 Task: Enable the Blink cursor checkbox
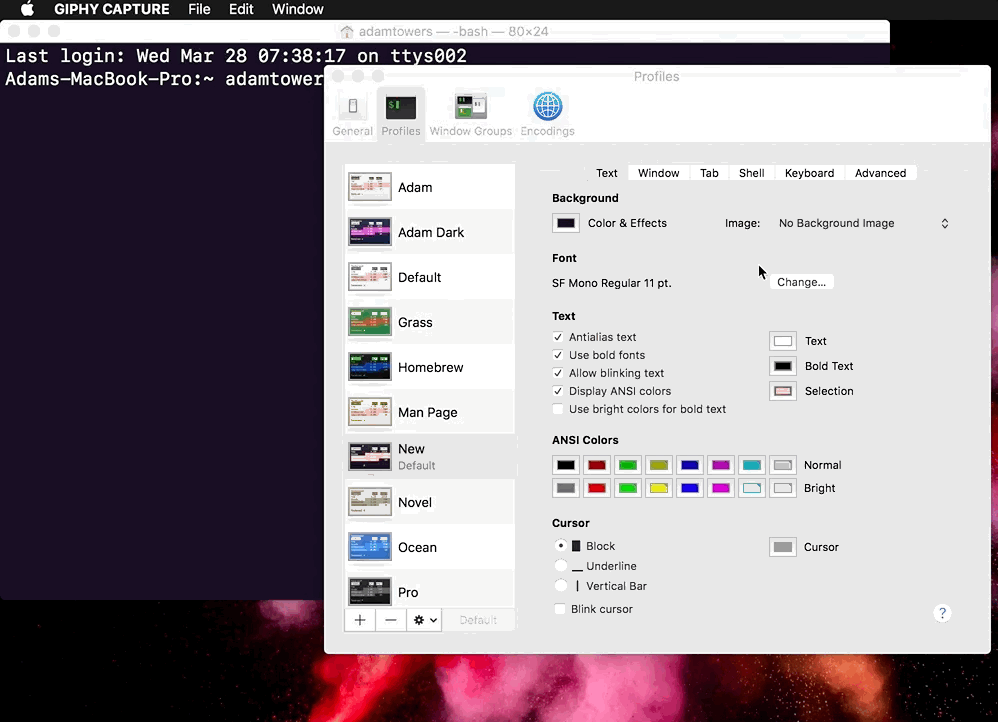tap(559, 609)
